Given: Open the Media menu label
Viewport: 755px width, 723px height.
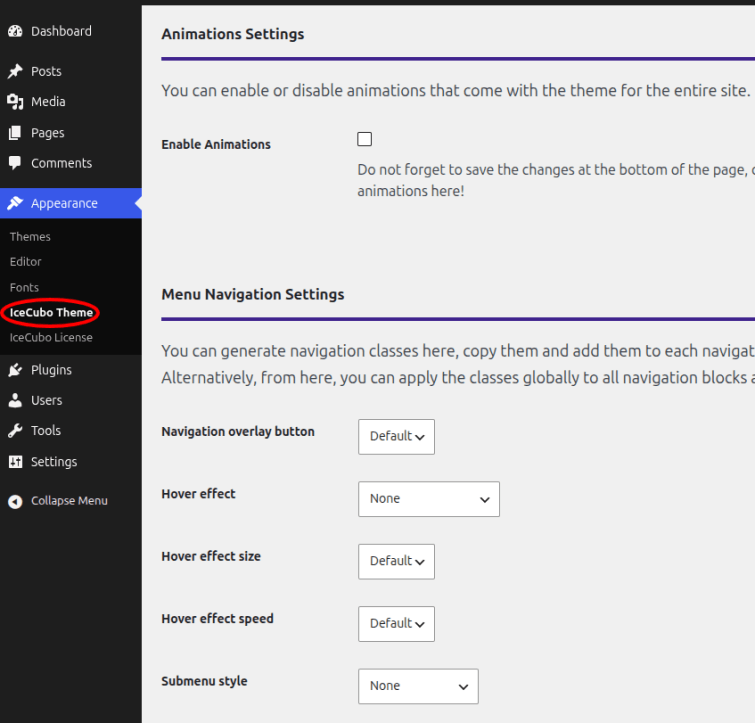Looking at the screenshot, I should [48, 102].
